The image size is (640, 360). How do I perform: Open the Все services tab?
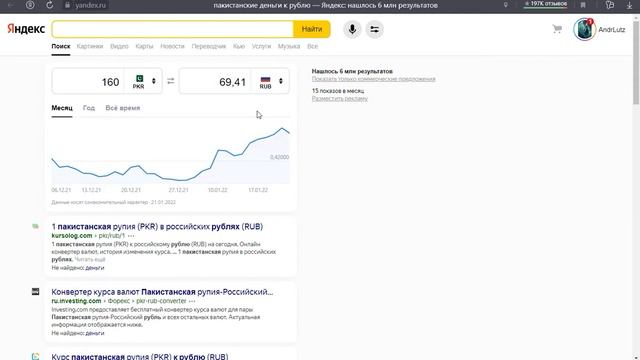[x=312, y=47]
